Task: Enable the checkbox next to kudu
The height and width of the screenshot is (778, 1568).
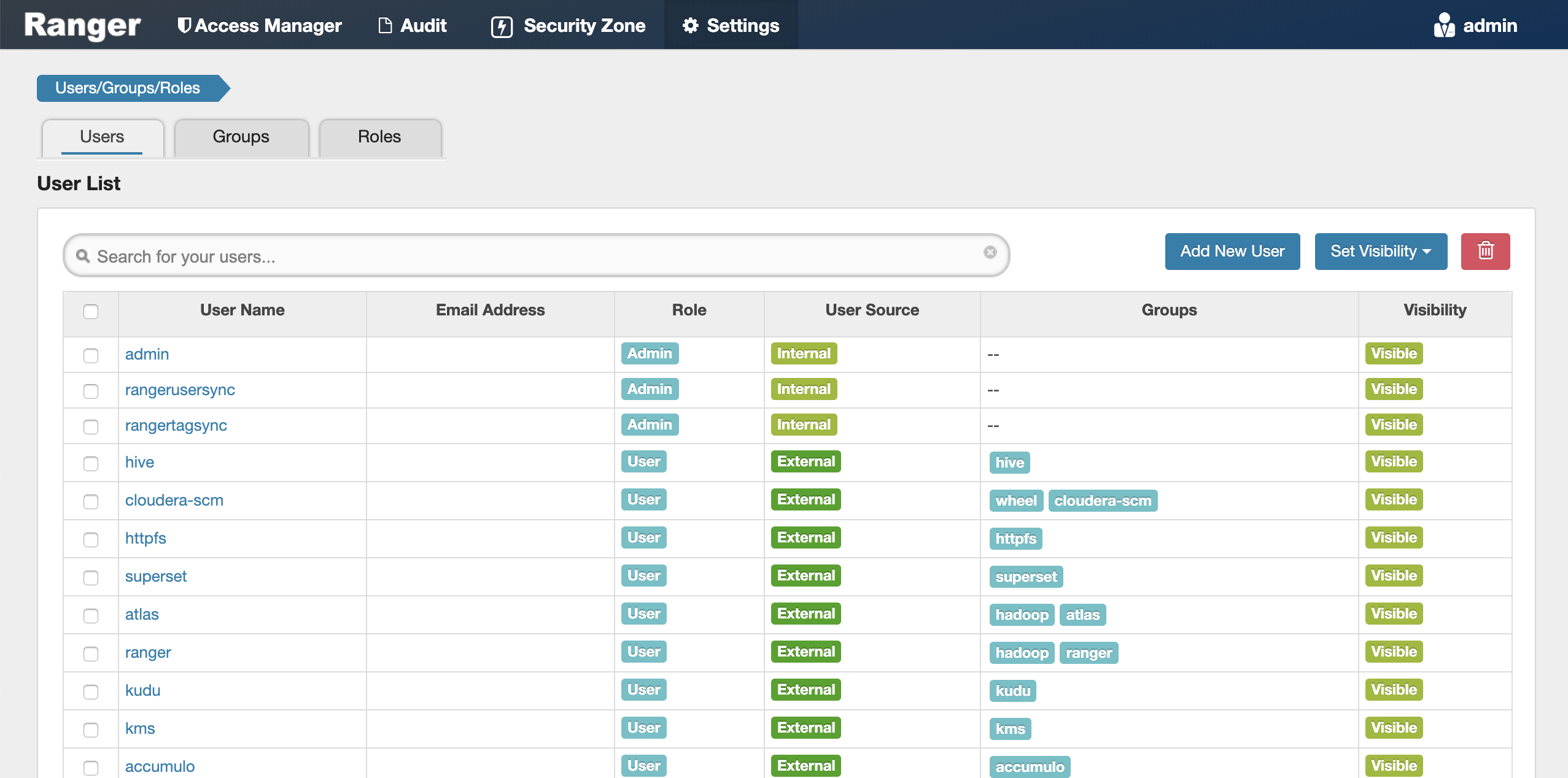Action: pyautogui.click(x=91, y=691)
